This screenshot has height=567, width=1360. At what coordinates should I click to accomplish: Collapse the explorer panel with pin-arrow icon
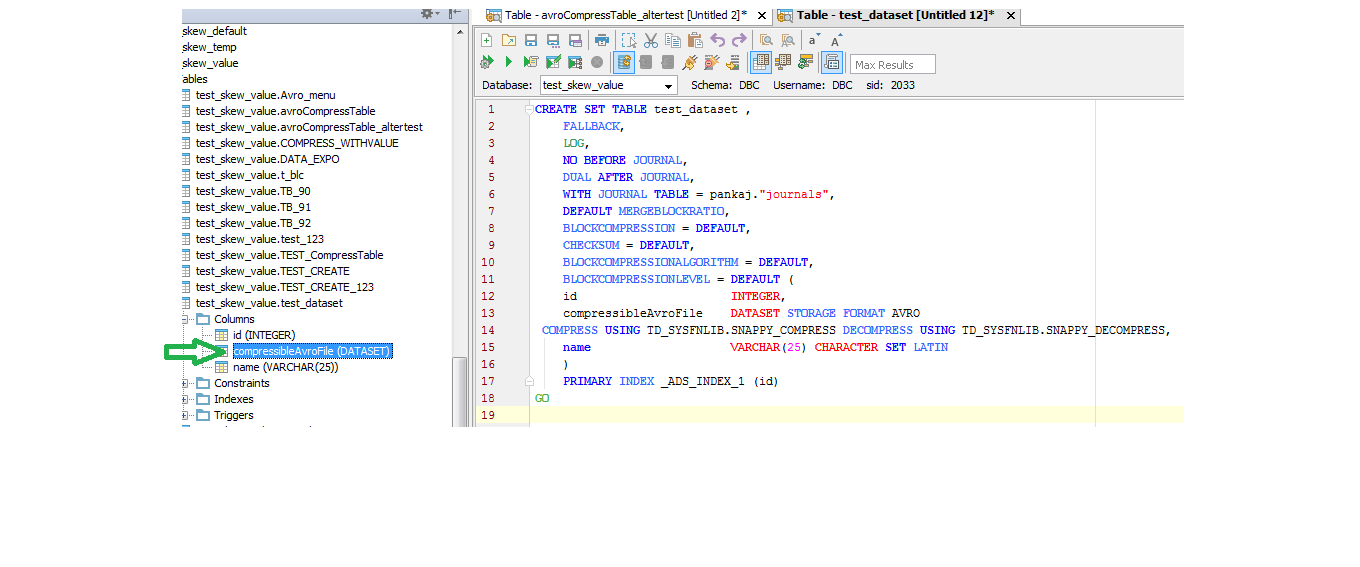click(455, 14)
